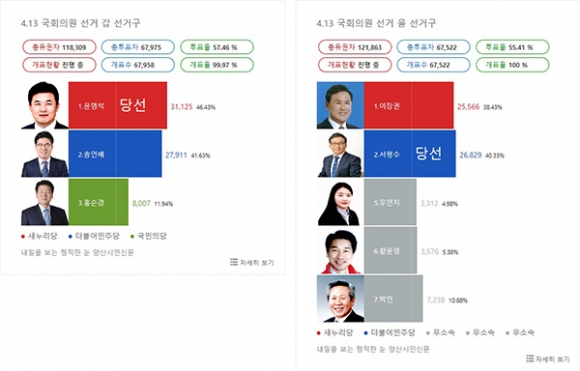Image resolution: width=580 pixels, height=371 pixels.
Task: Click the blue 당선 bar for 서형수
Action: point(410,154)
